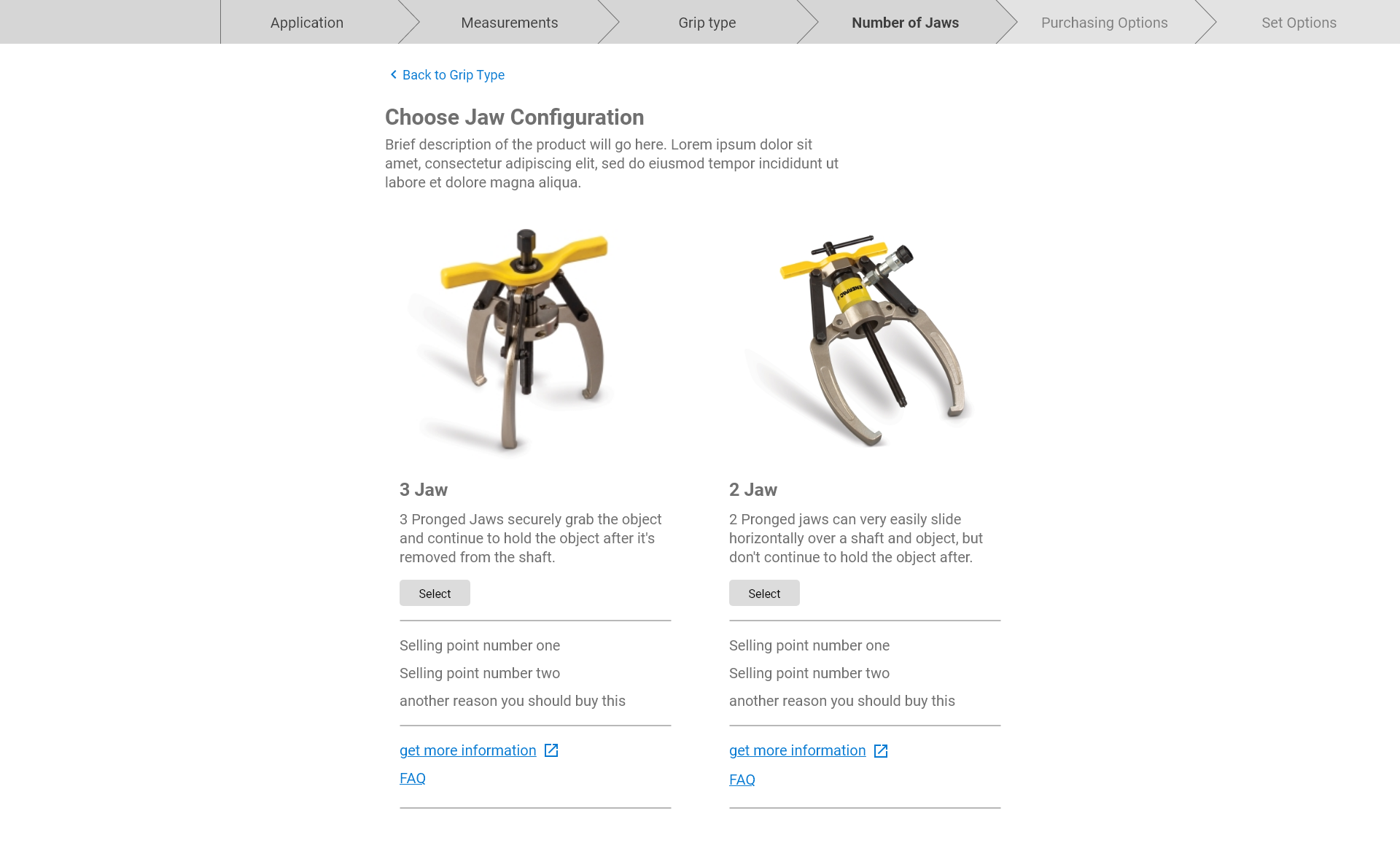Click the 2 Jaw heading
The width and height of the screenshot is (1400, 851).
(x=752, y=490)
